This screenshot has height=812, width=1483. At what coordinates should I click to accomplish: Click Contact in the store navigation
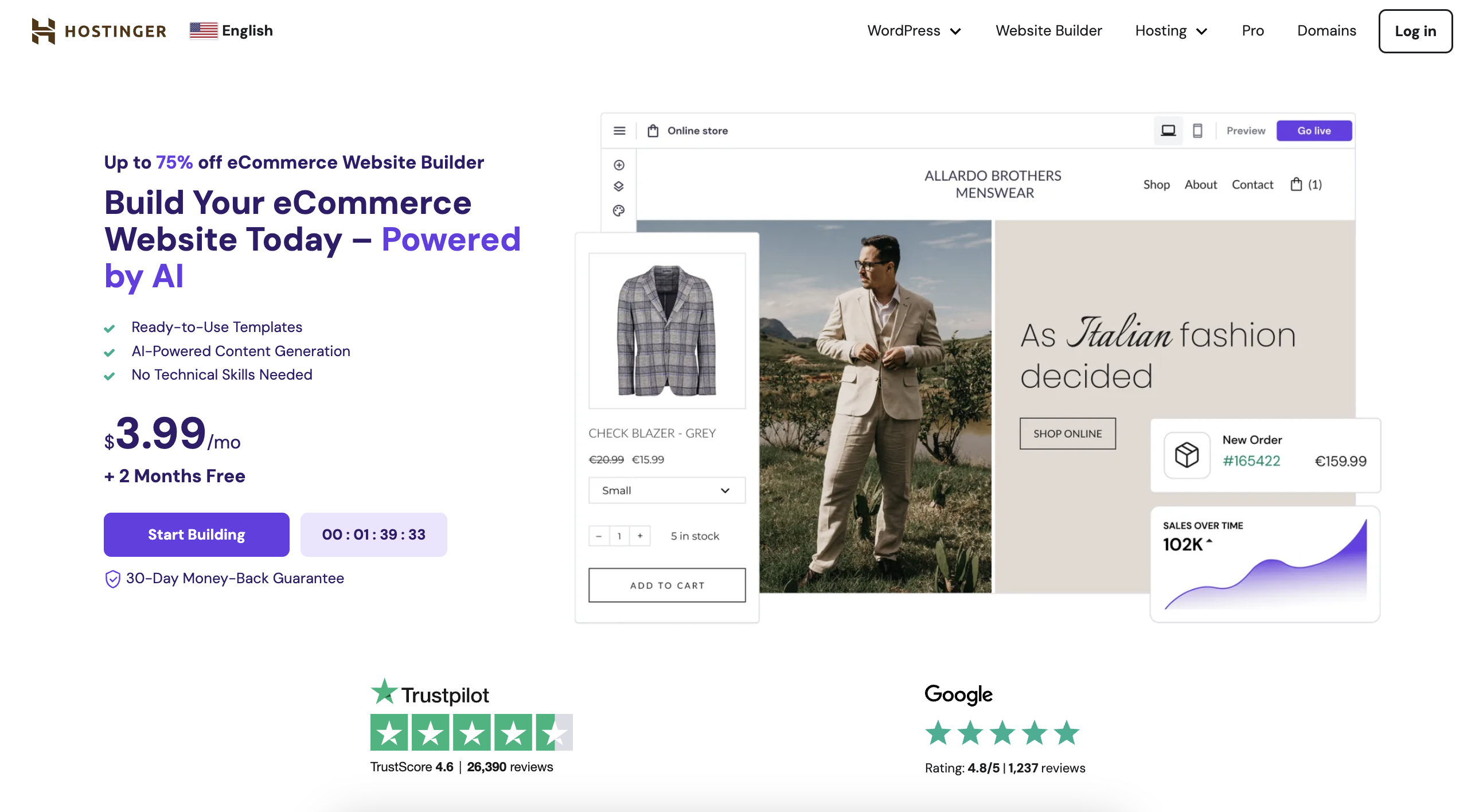[1251, 184]
